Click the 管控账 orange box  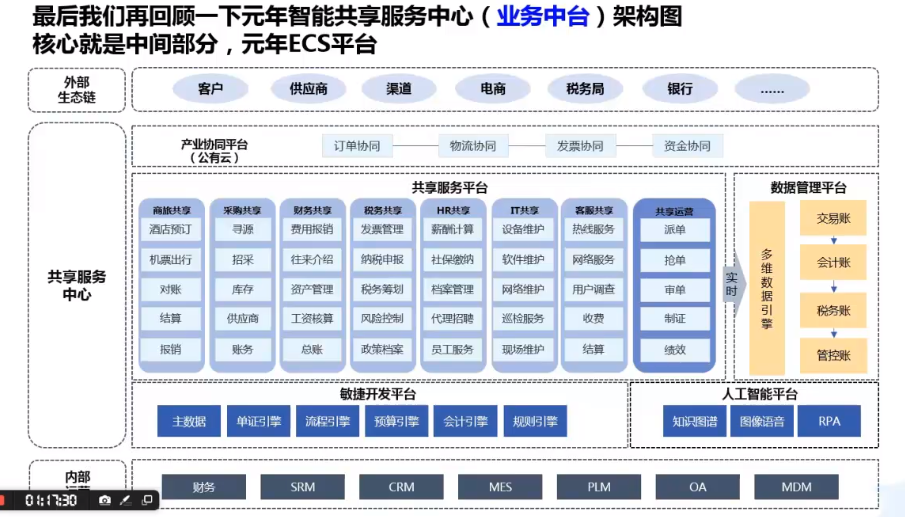pyautogui.click(x=833, y=355)
